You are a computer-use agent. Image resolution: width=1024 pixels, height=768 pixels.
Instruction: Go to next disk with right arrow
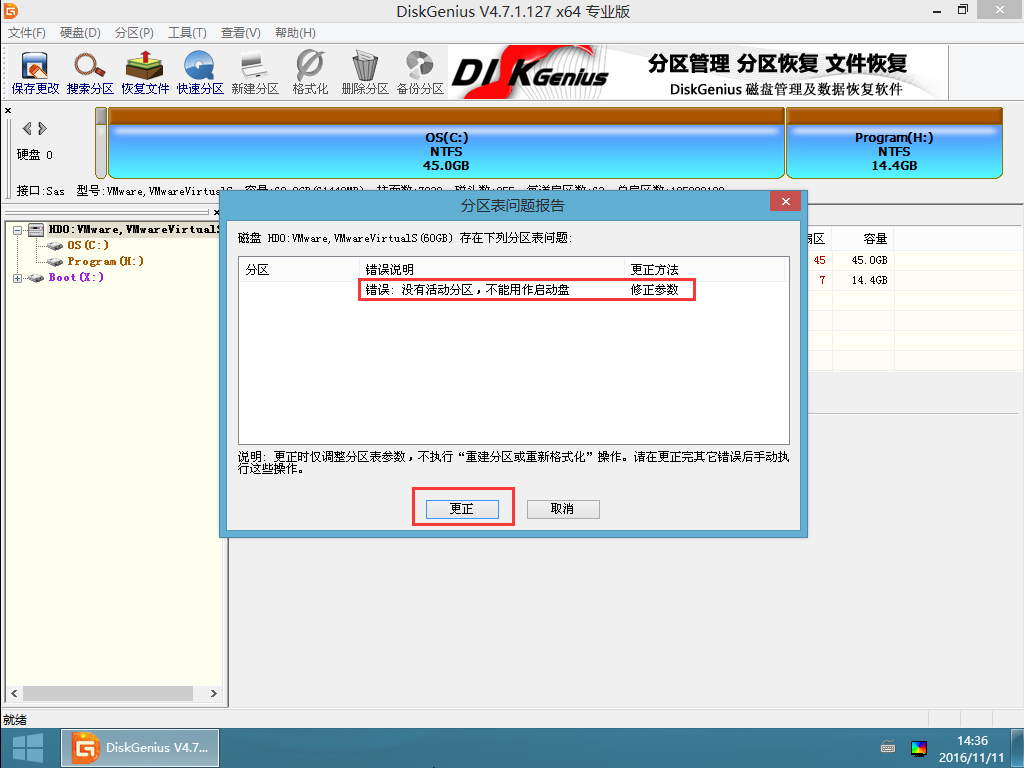coord(42,128)
